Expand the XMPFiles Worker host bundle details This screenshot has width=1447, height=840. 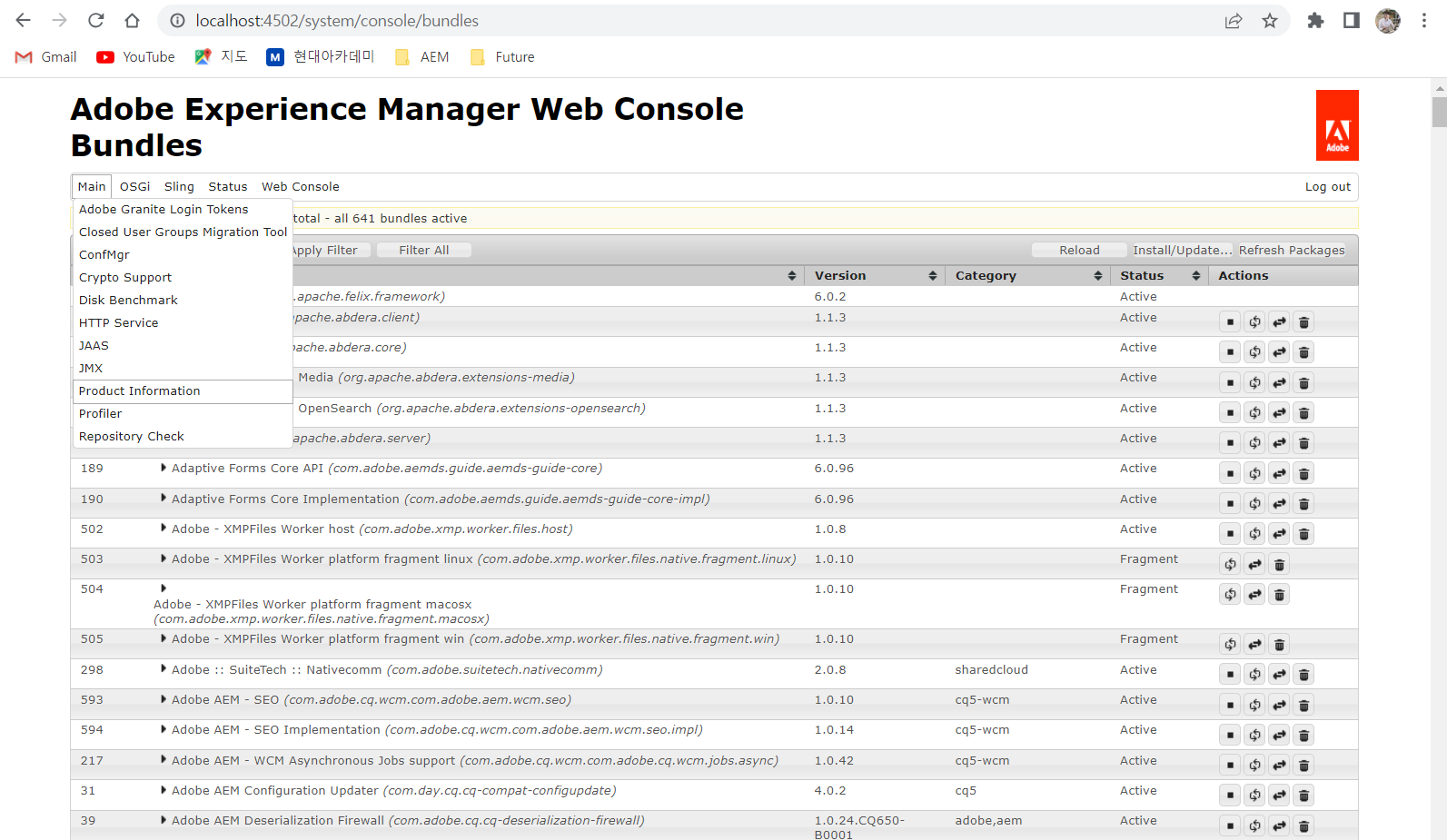coord(164,528)
